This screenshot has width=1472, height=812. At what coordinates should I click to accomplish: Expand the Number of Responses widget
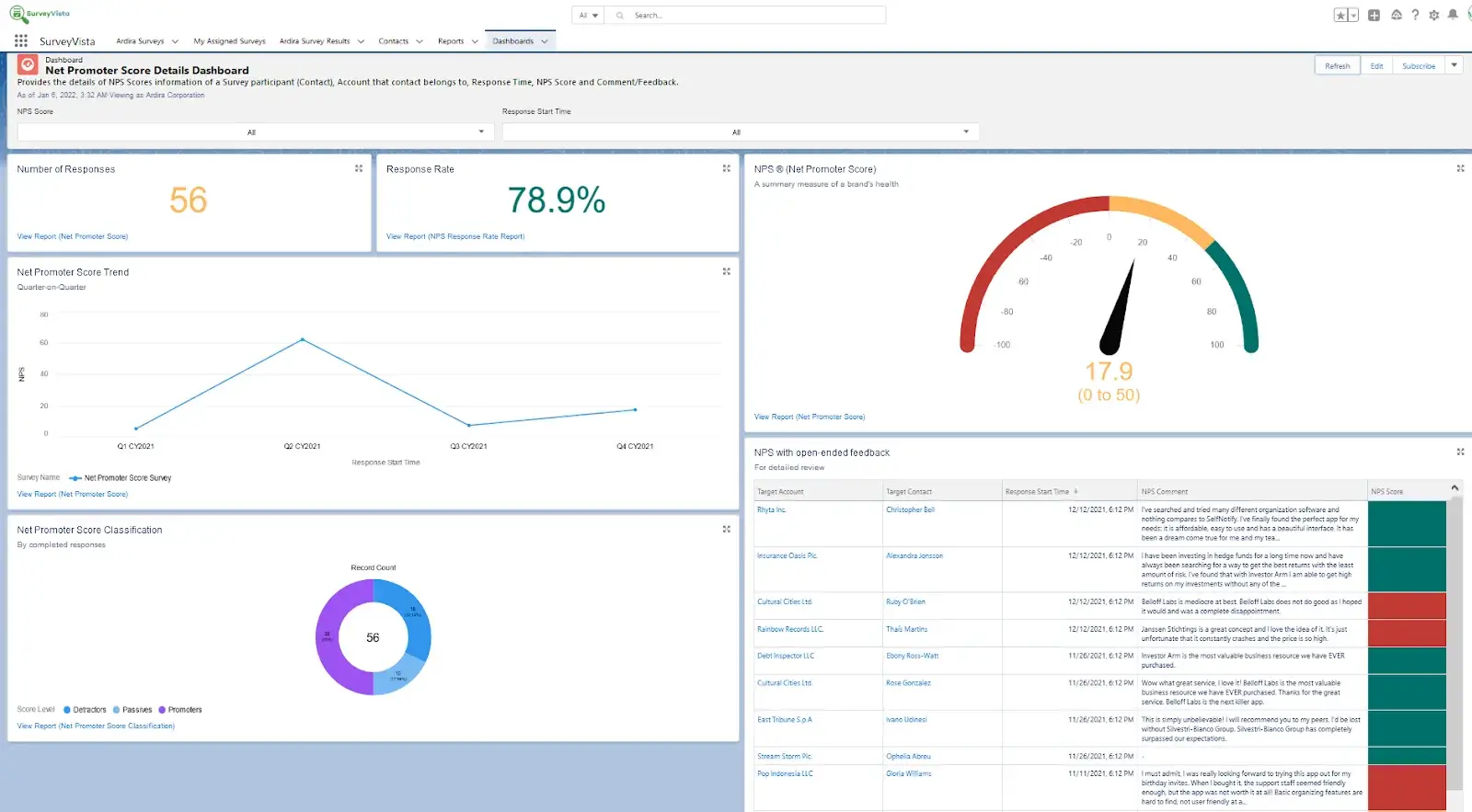point(359,168)
